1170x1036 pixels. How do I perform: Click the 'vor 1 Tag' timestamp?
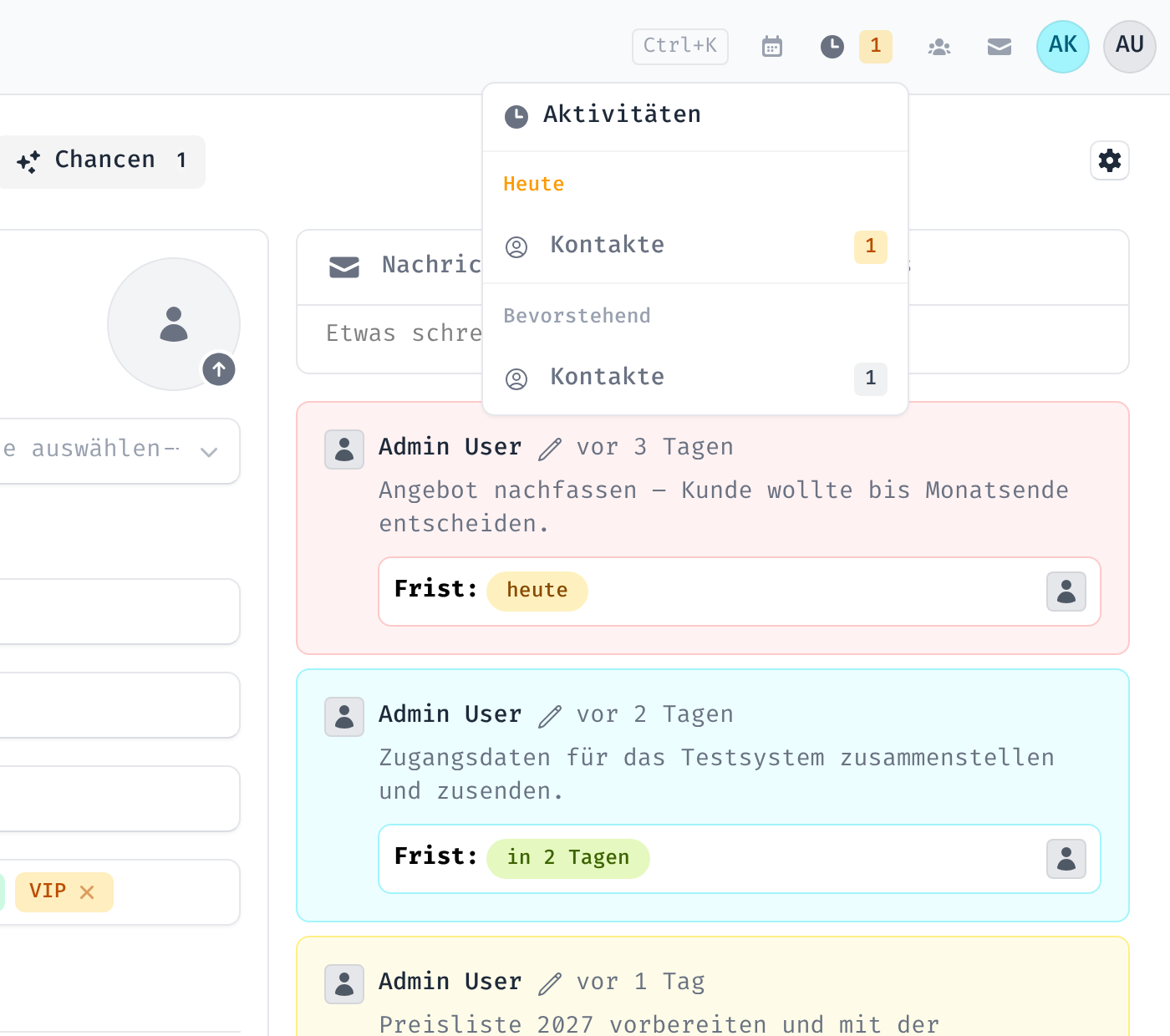coord(641,983)
